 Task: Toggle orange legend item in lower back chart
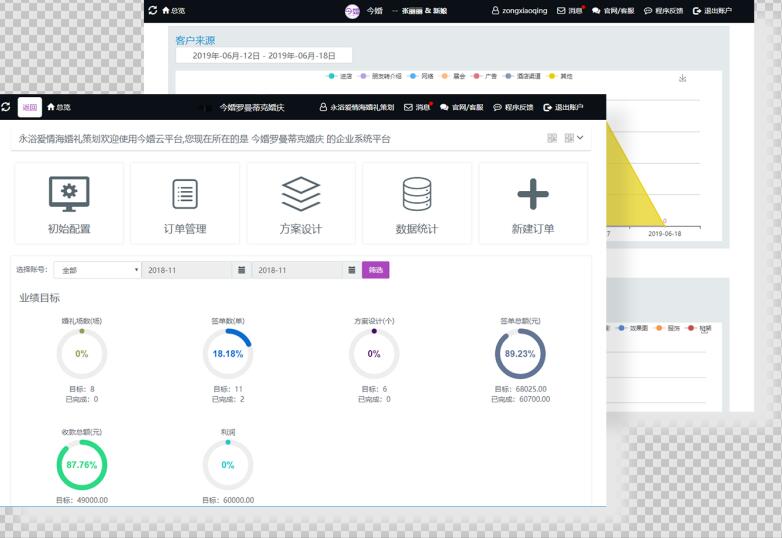coord(667,328)
